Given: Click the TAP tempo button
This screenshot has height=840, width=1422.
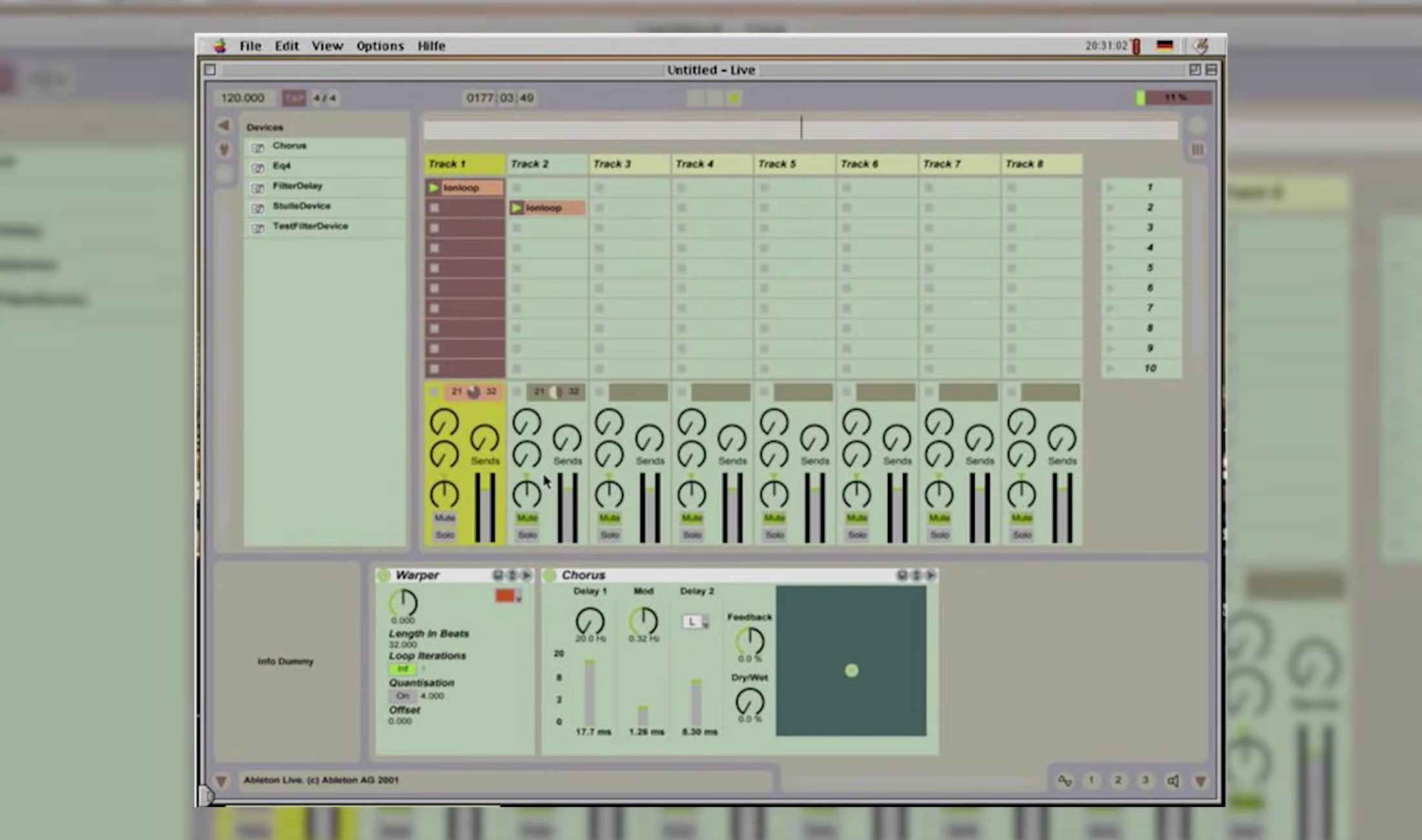Looking at the screenshot, I should [295, 98].
